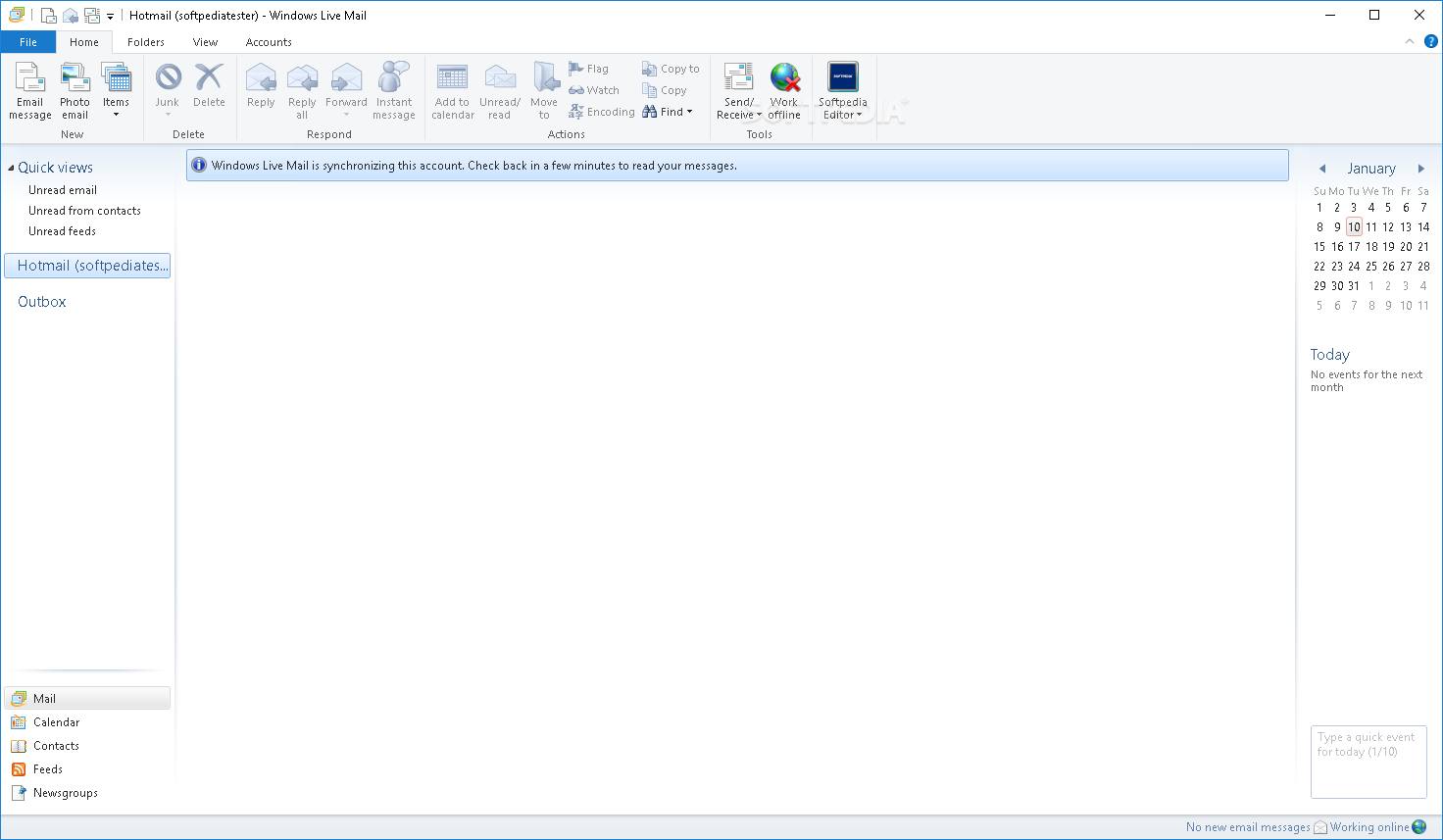The width and height of the screenshot is (1443, 840).
Task: Toggle Work offline mode
Action: (784, 91)
